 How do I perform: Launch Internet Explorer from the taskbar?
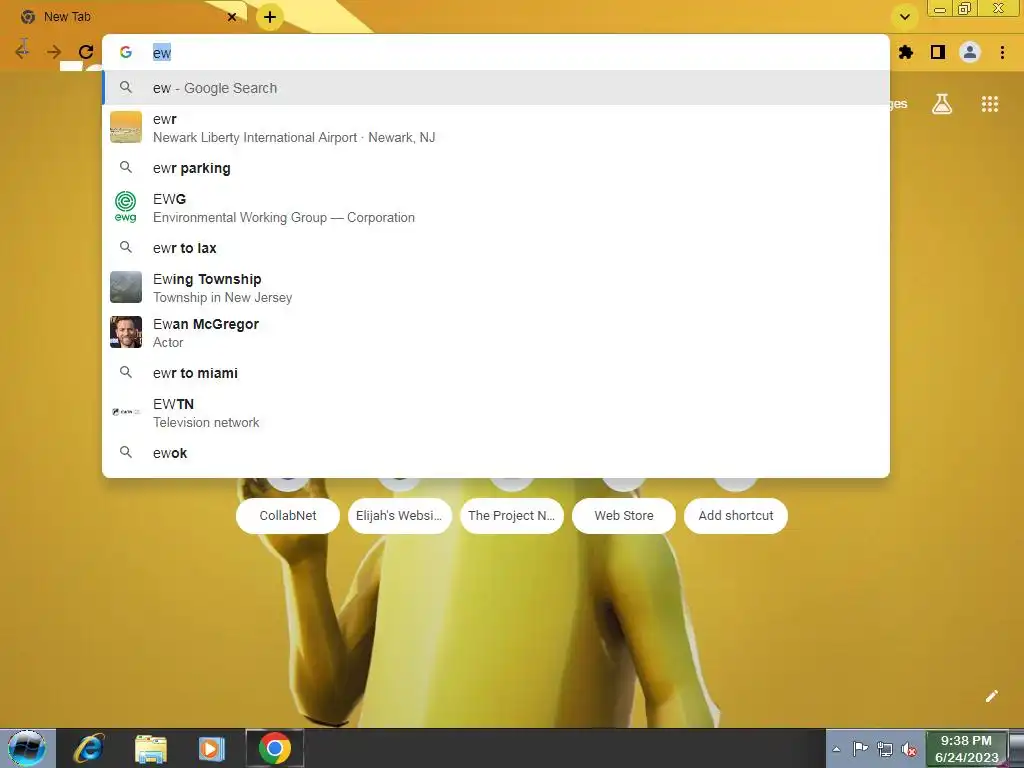pyautogui.click(x=88, y=748)
